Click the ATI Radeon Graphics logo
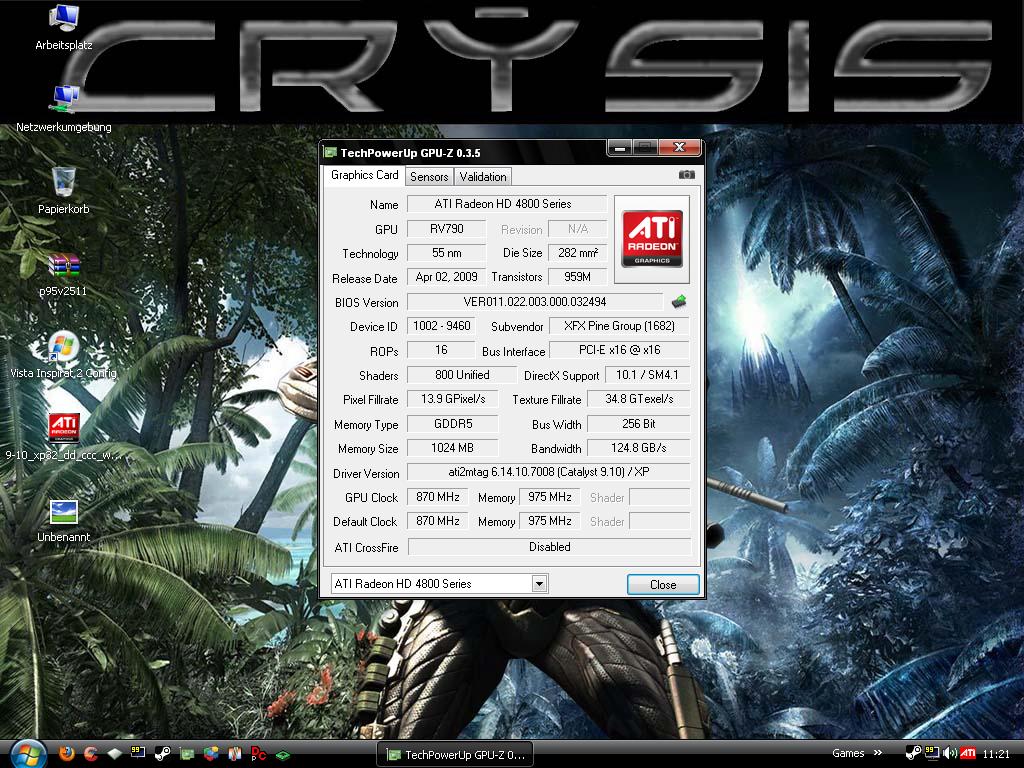This screenshot has height=768, width=1024. [x=652, y=239]
